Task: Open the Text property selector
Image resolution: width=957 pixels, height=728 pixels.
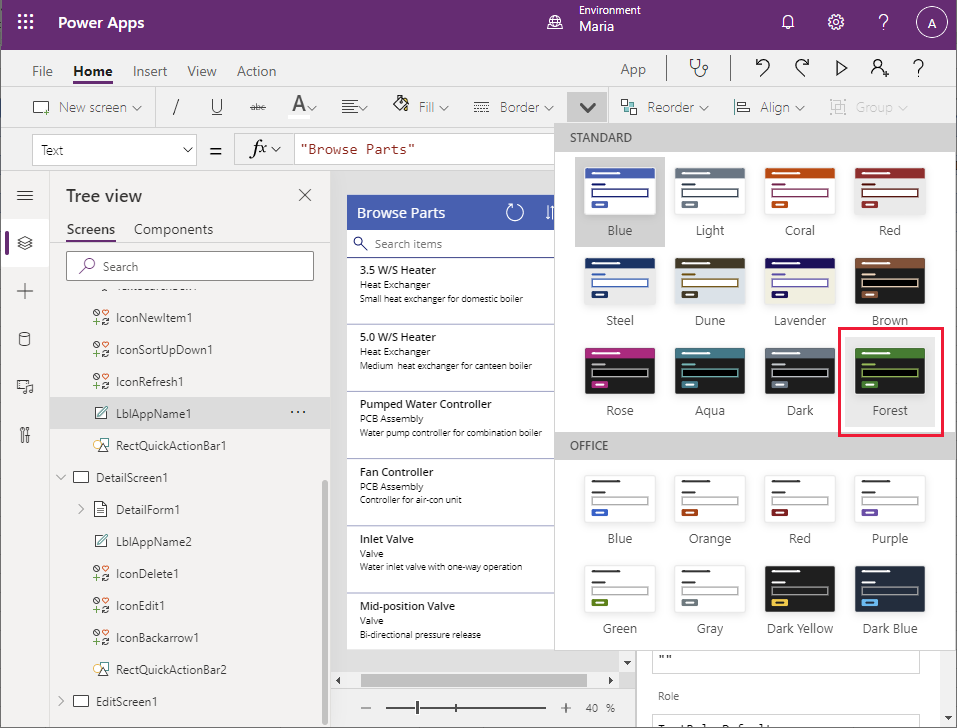Action: 115,150
